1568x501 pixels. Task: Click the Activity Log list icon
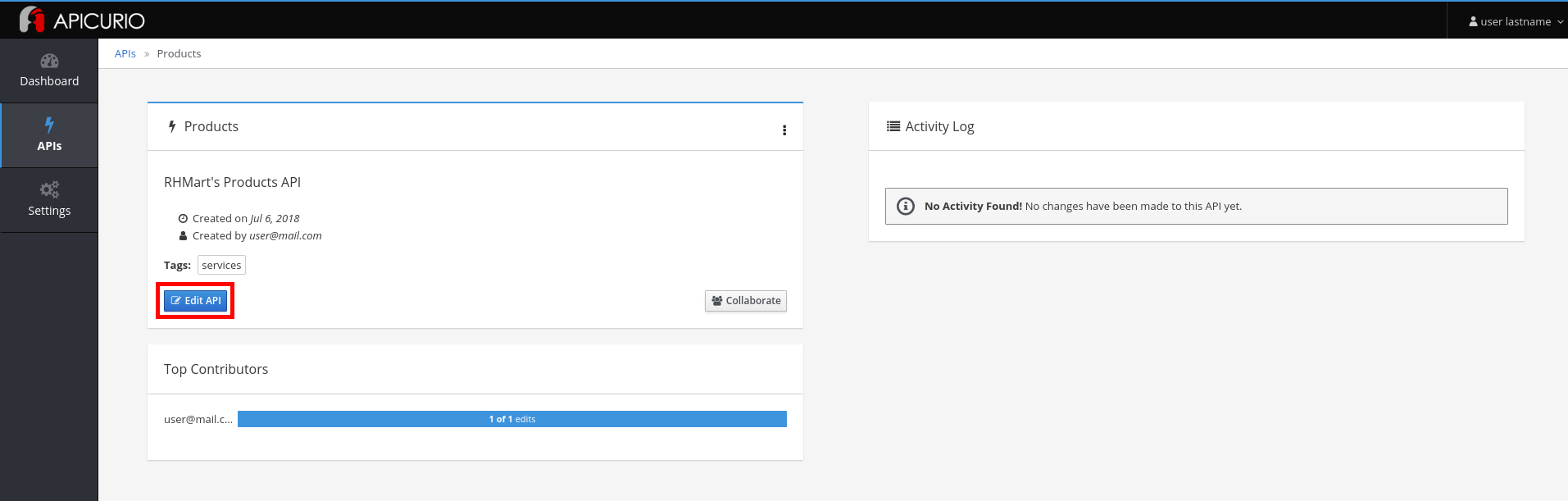(x=893, y=126)
